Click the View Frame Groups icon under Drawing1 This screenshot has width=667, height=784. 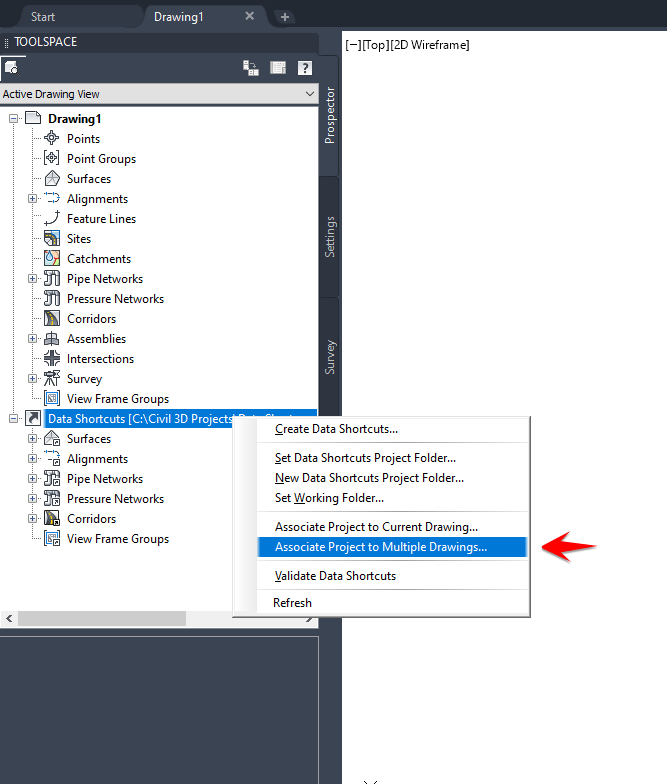(x=52, y=398)
